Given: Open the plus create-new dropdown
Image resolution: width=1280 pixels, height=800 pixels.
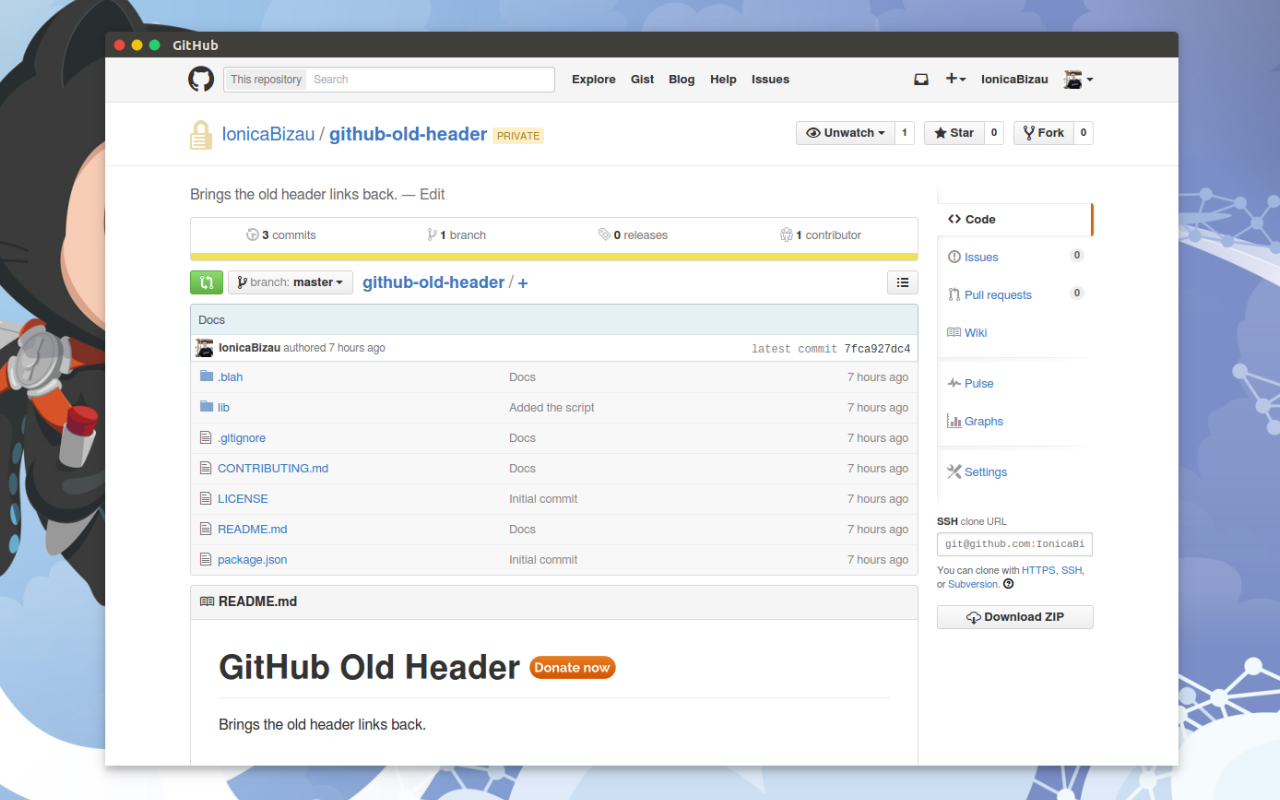Looking at the screenshot, I should tap(955, 79).
